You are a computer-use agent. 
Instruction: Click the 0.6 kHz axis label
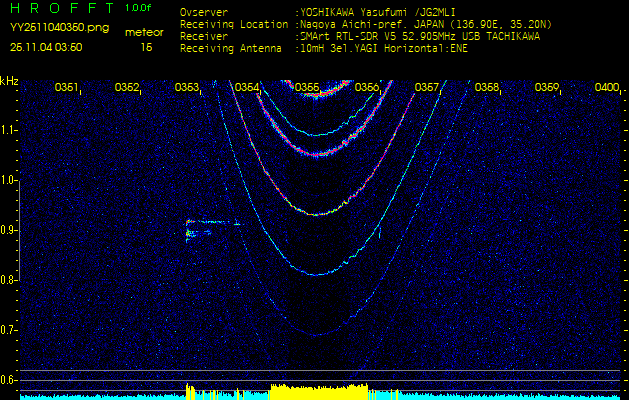[9, 380]
